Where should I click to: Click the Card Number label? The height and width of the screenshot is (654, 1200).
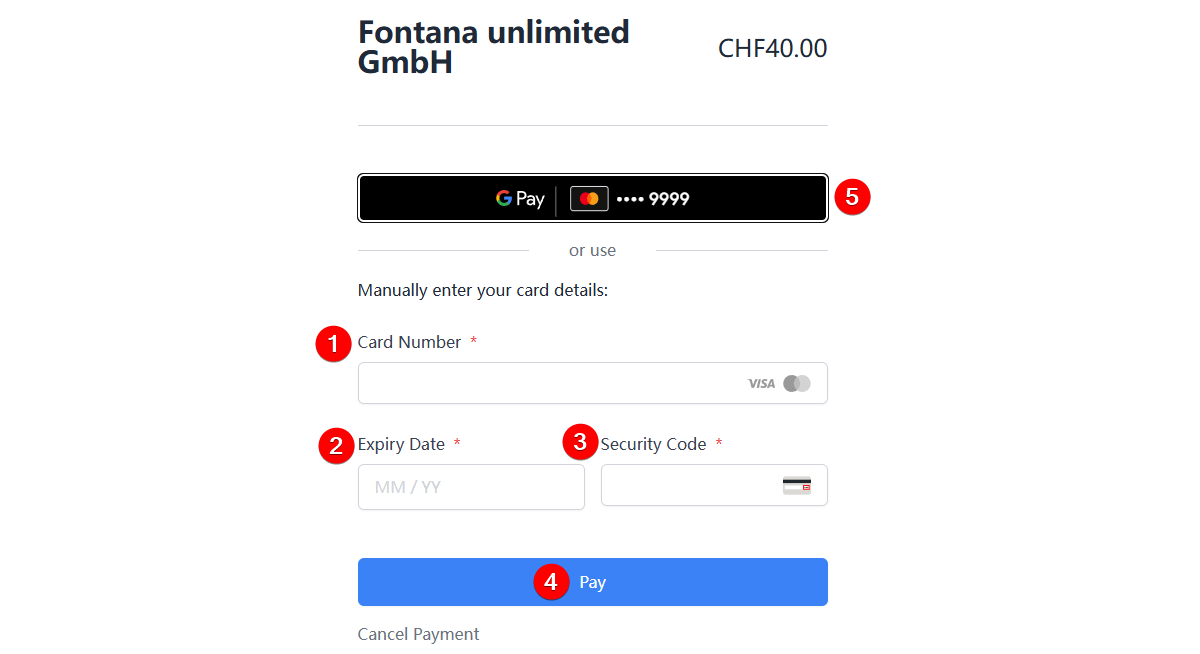[x=409, y=342]
